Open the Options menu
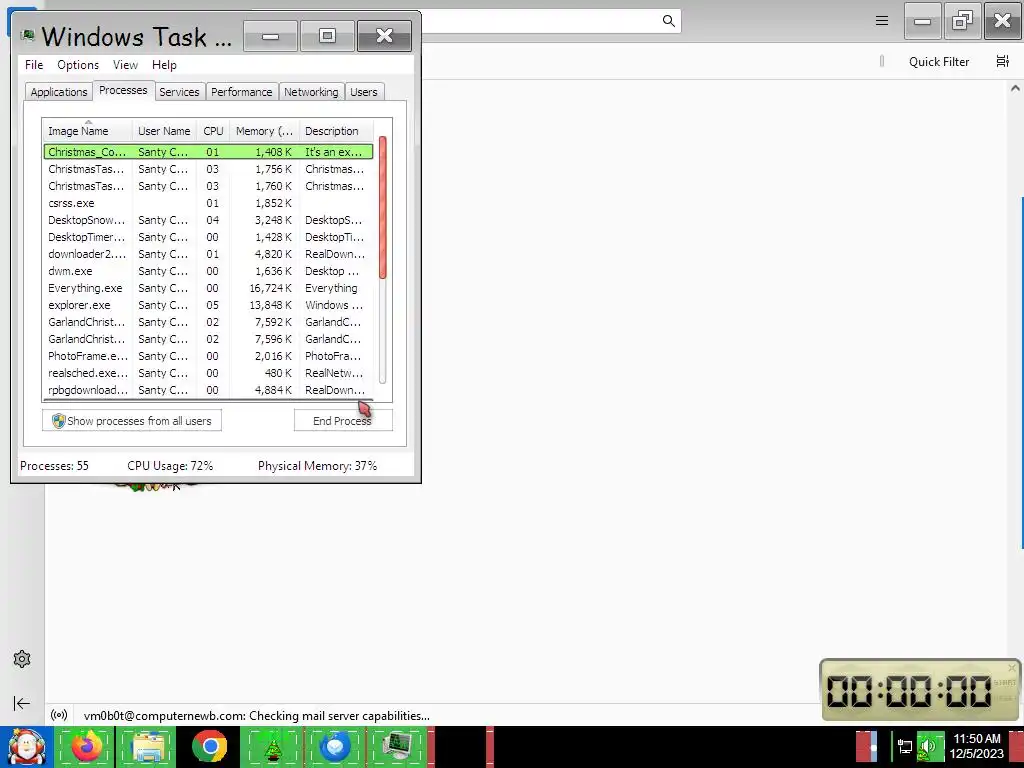The width and height of the screenshot is (1024, 768). (78, 65)
